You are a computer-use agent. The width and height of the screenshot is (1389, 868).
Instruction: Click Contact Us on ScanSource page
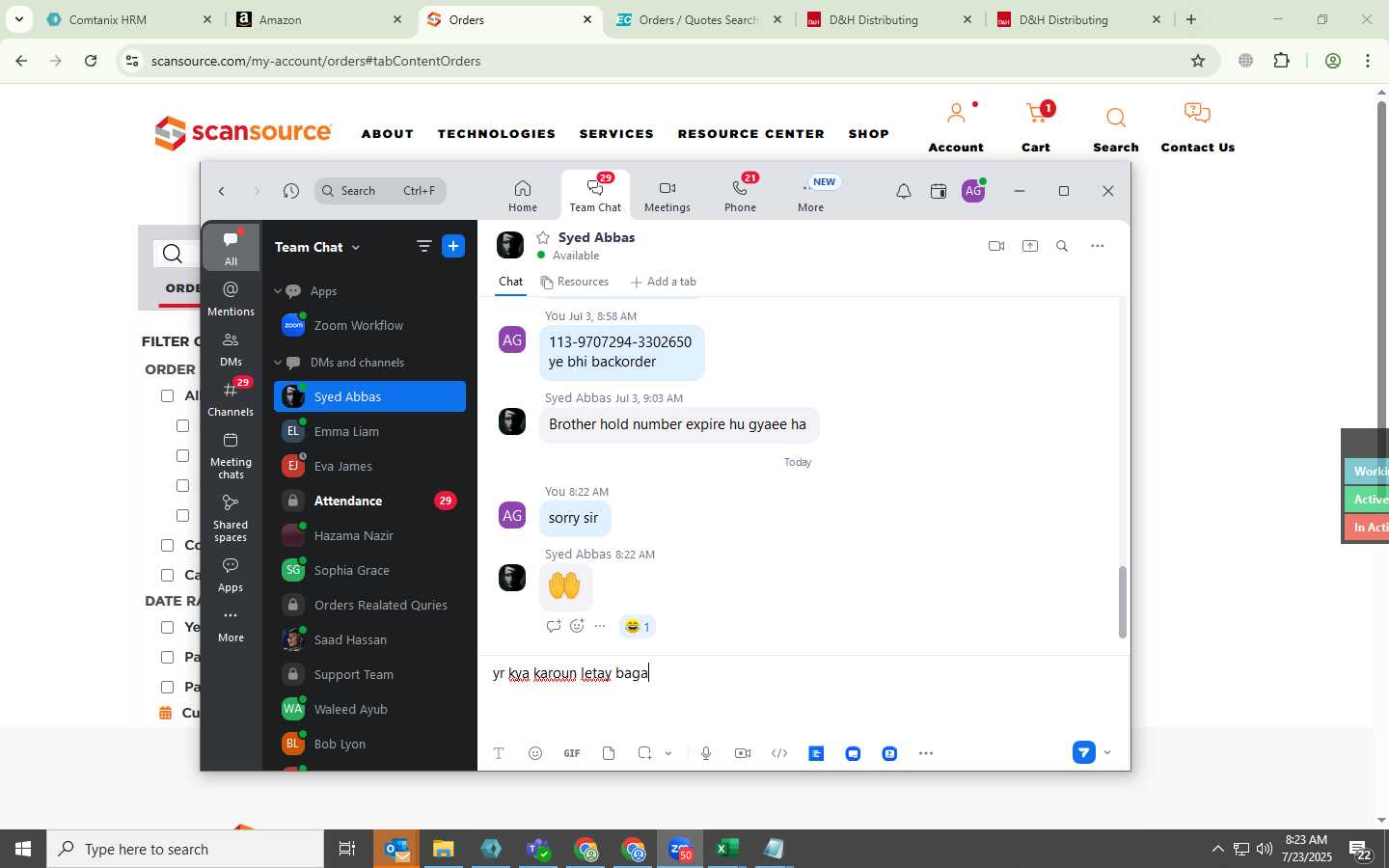[x=1197, y=126]
